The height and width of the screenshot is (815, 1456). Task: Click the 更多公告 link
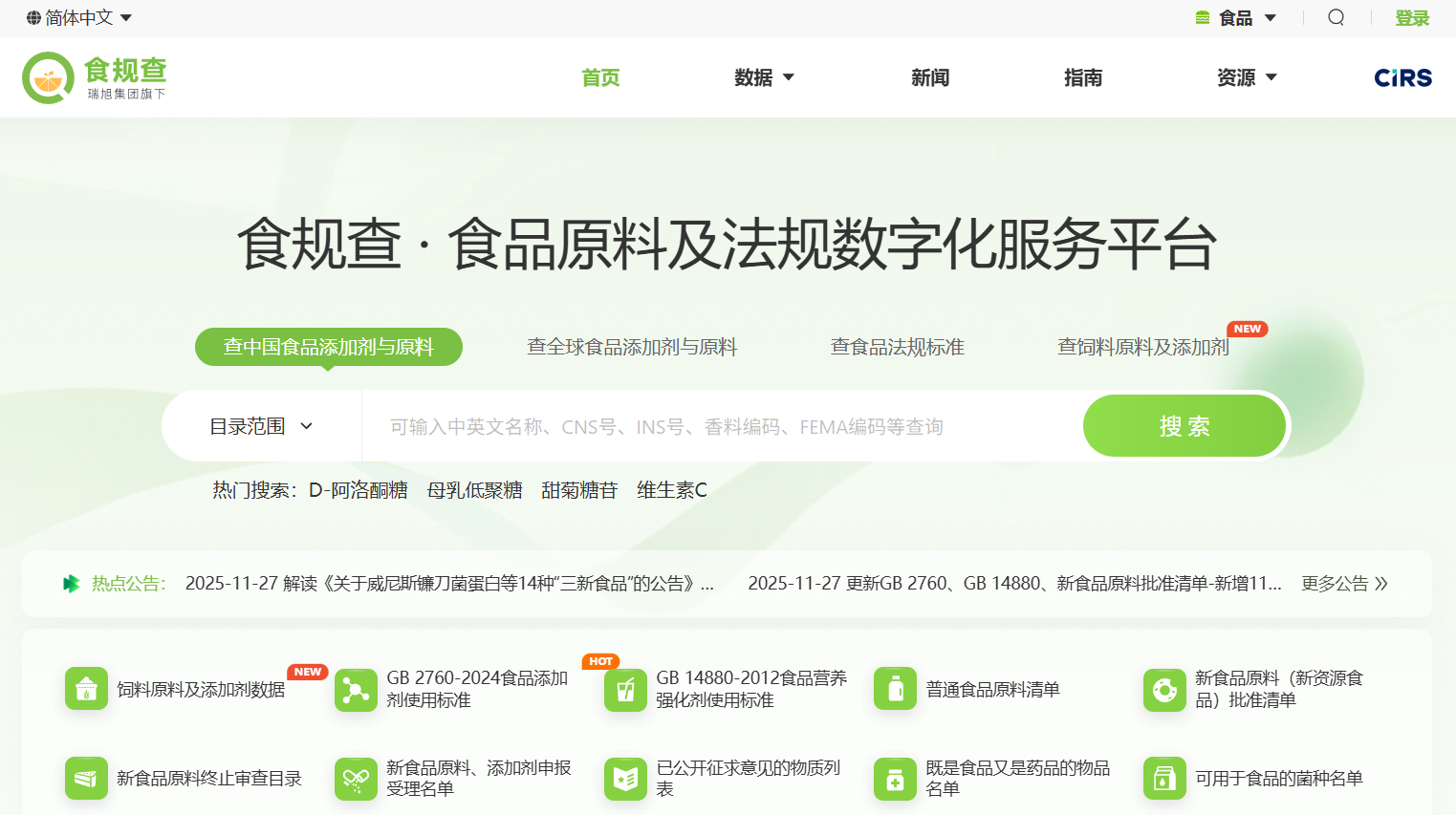click(1344, 584)
